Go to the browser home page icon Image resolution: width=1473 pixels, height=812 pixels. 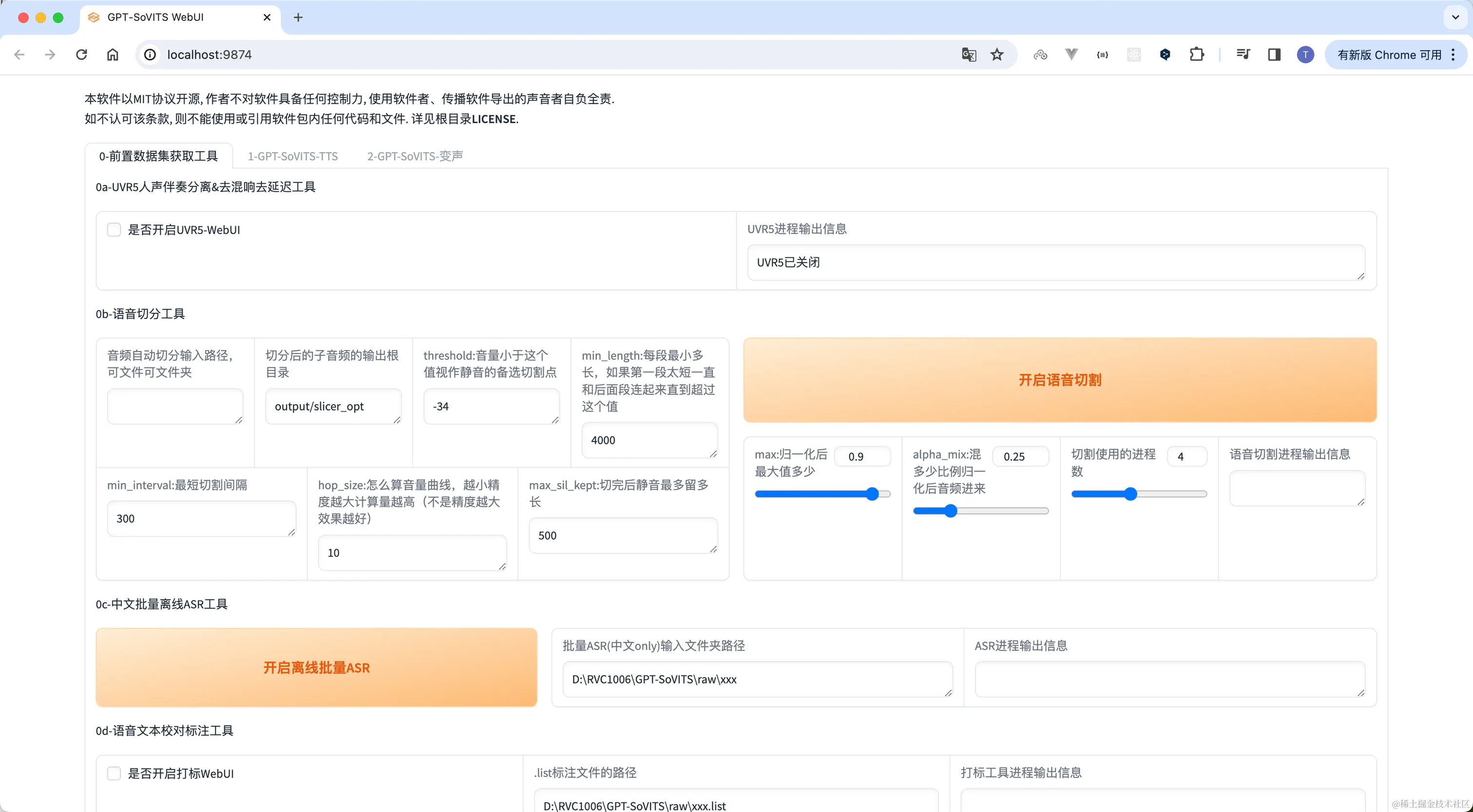pos(113,55)
